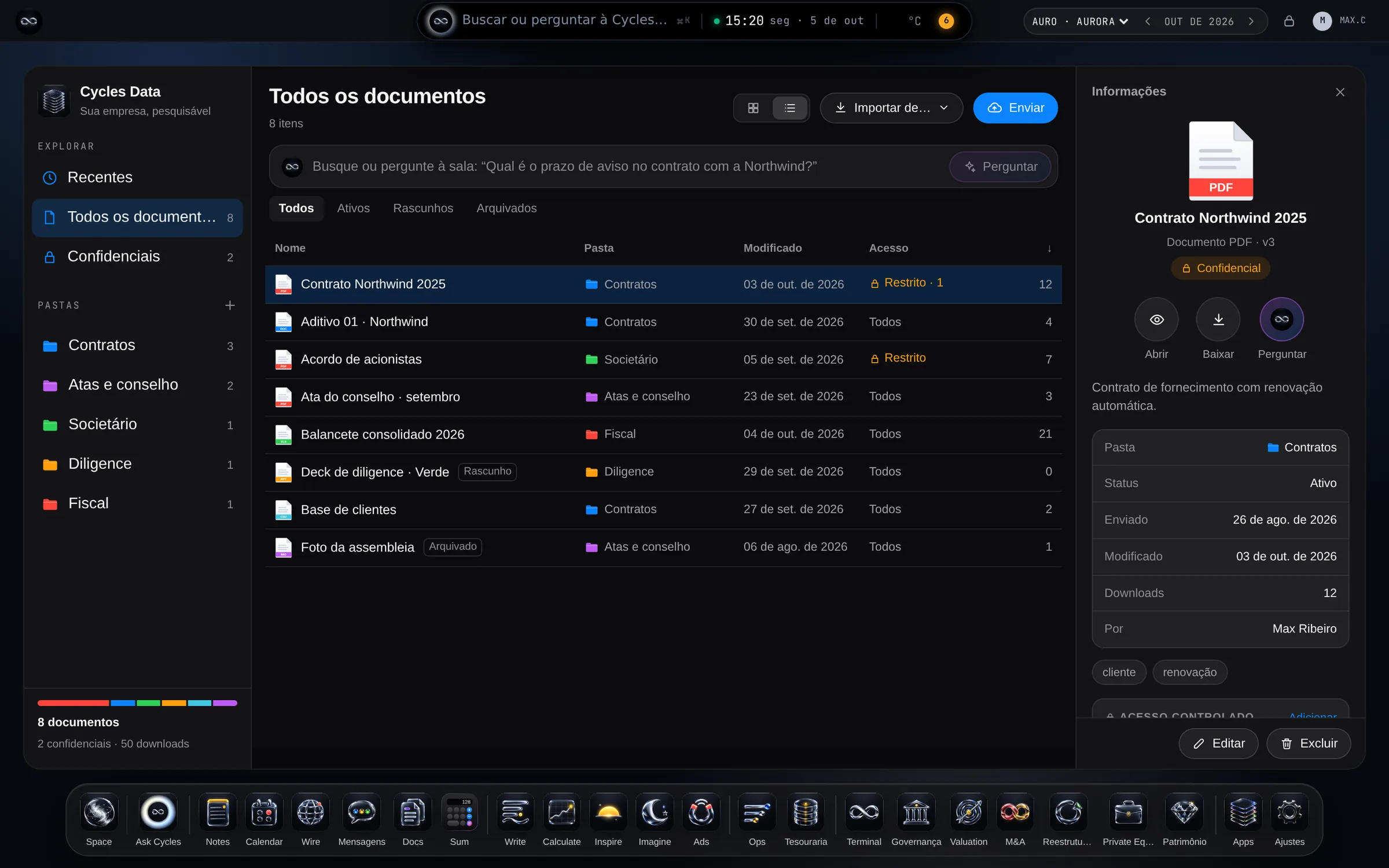
Task: Go to the next month after OUT DE 2026
Action: [x=1251, y=21]
